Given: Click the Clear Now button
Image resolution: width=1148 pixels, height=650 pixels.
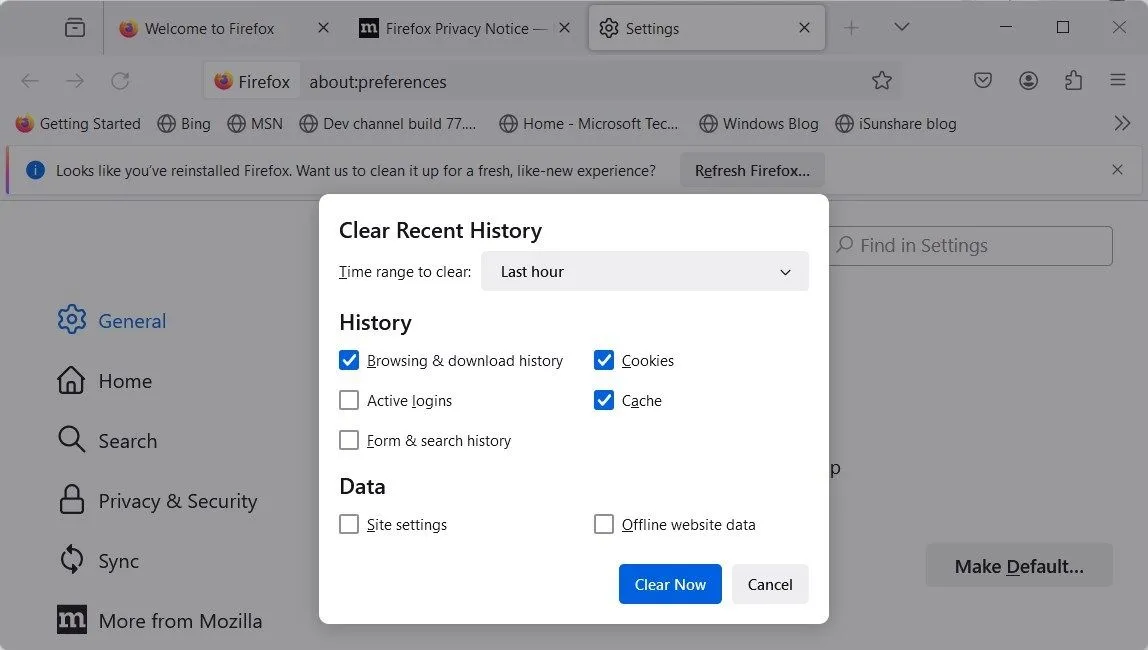Looking at the screenshot, I should pyautogui.click(x=670, y=584).
